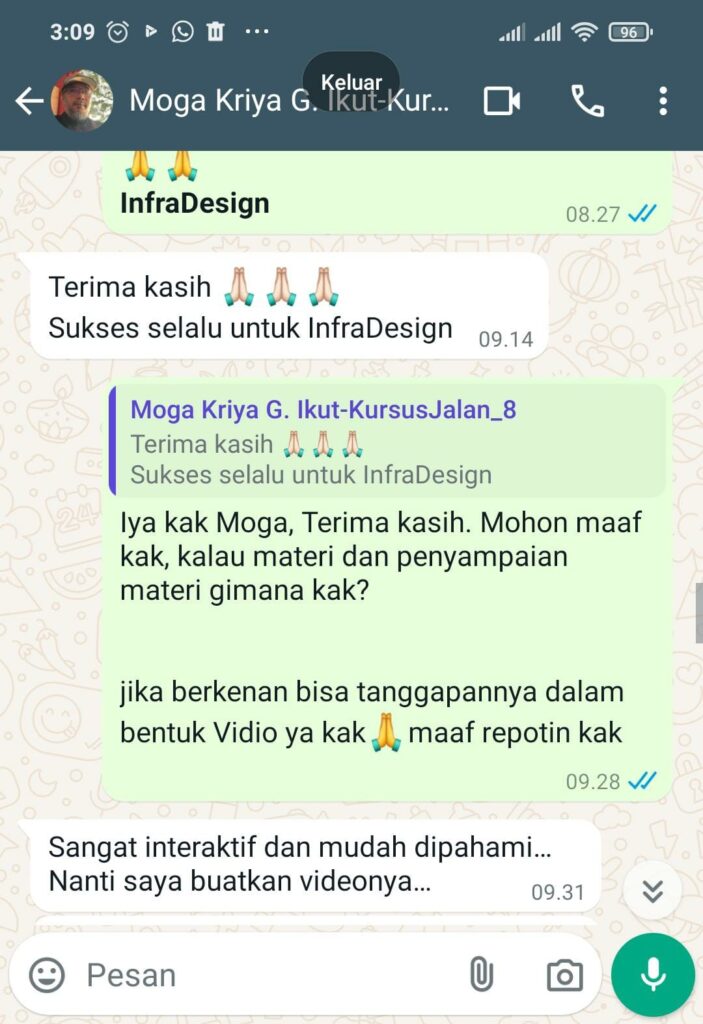Open the camera from message bar
The width and height of the screenshot is (703, 1024).
(x=564, y=976)
